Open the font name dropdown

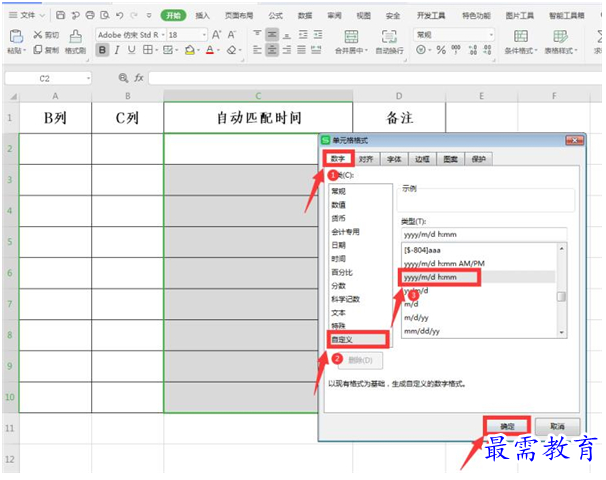[163, 35]
